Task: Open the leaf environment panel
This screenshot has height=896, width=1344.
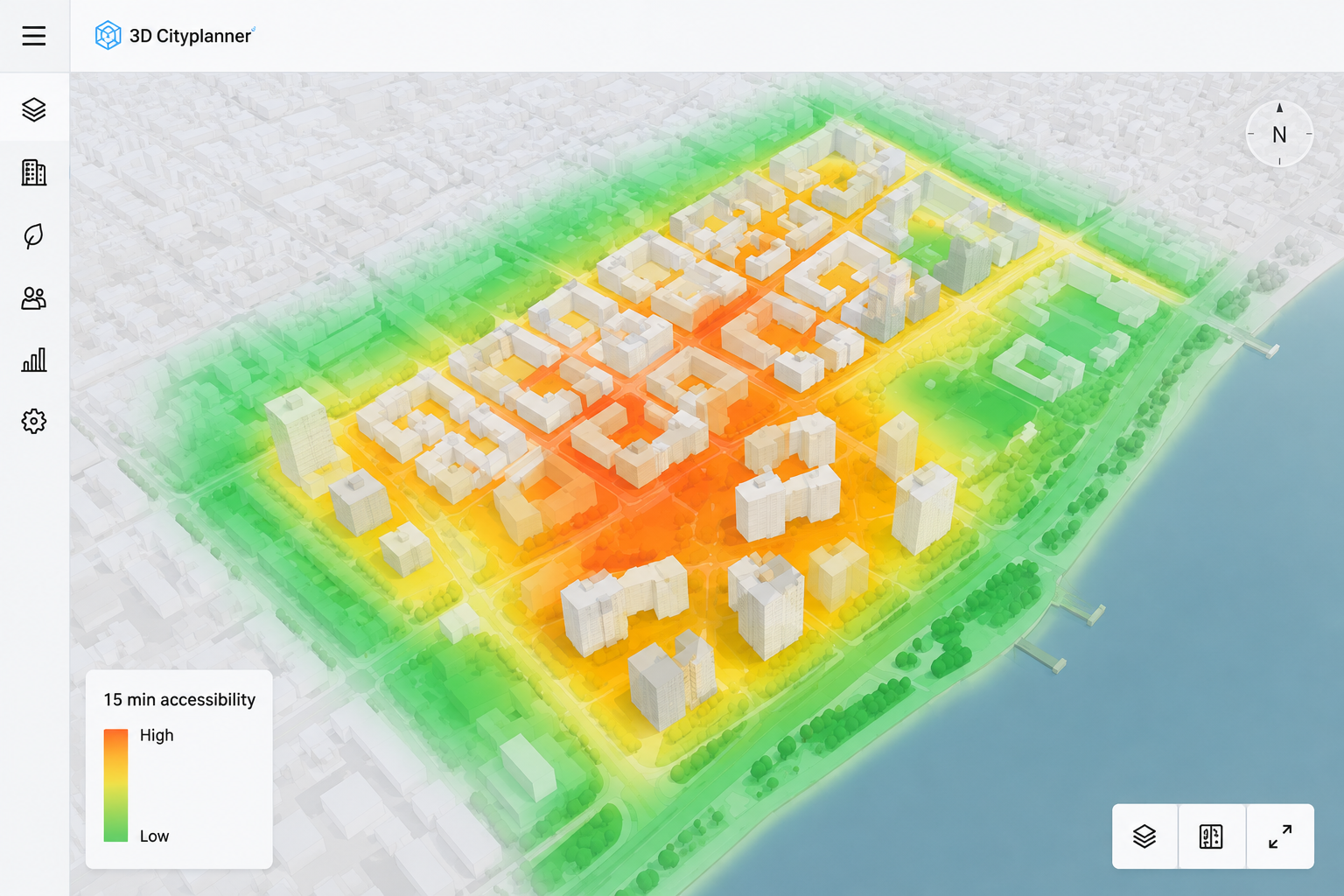Action: pos(34,235)
